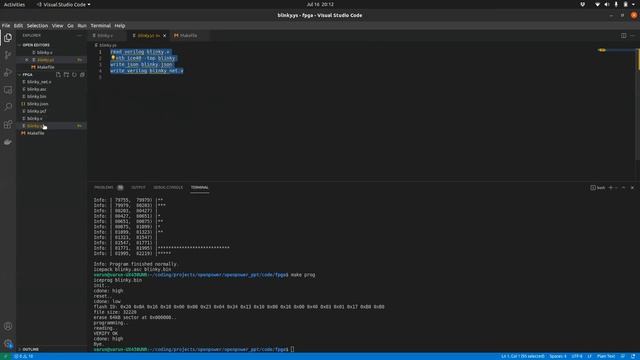Change LF end of line sequence

(x=589, y=356)
